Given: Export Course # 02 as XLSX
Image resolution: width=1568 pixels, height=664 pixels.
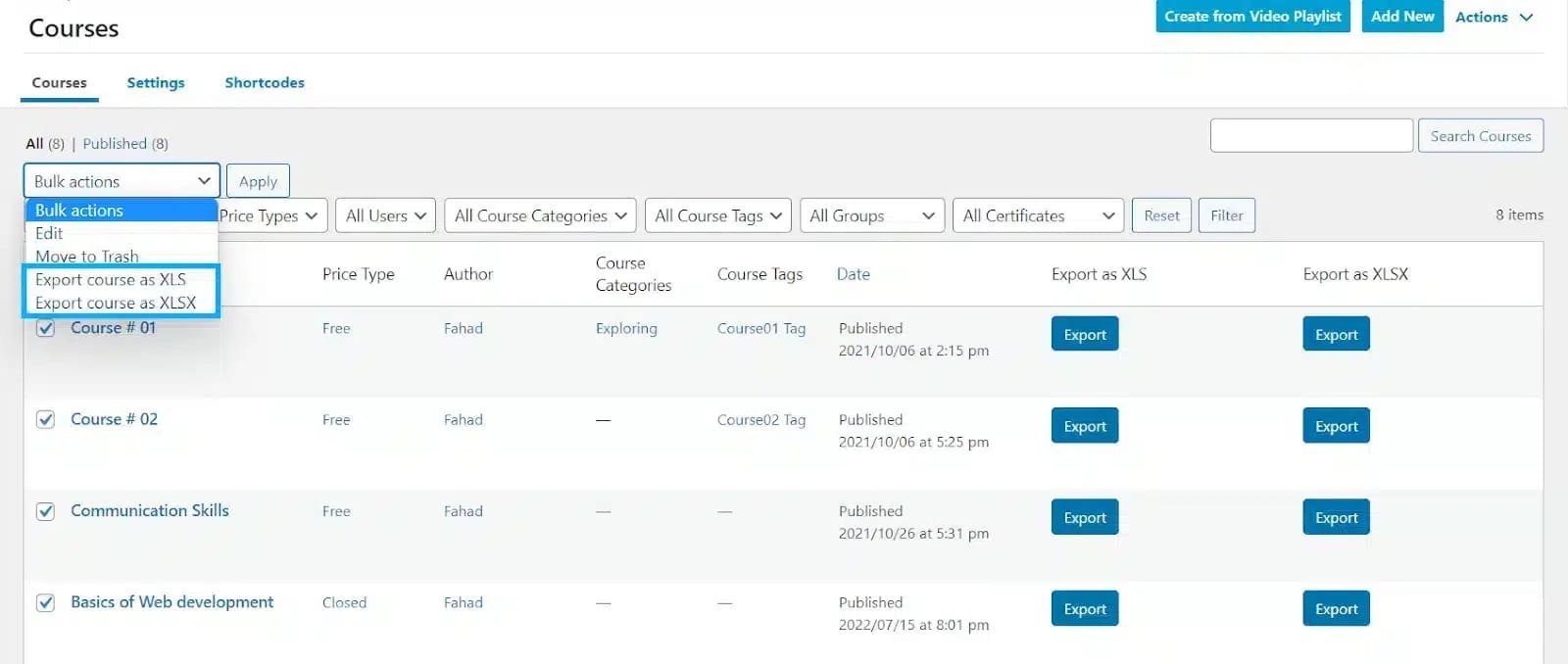Looking at the screenshot, I should 1336,426.
